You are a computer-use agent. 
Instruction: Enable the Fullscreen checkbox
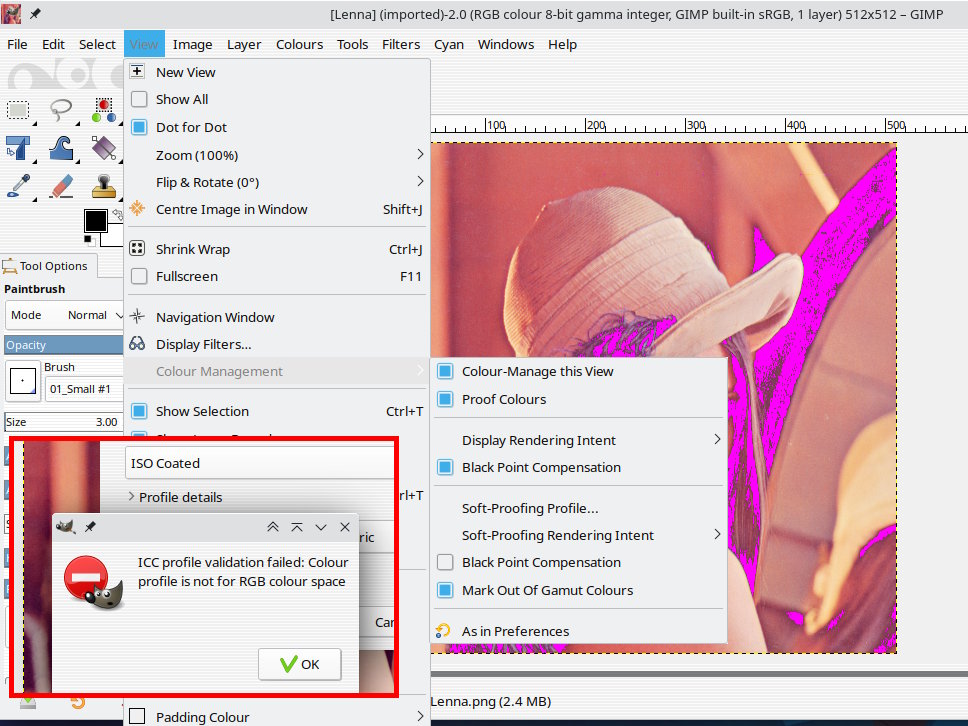coord(140,276)
